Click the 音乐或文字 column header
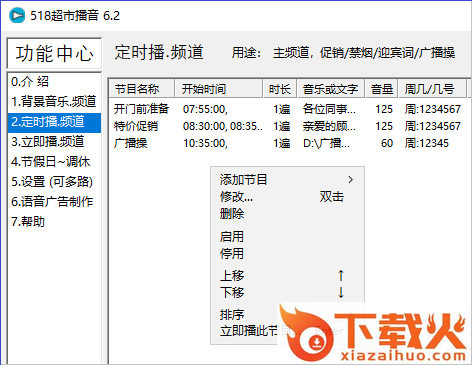The height and width of the screenshot is (365, 472). click(331, 89)
